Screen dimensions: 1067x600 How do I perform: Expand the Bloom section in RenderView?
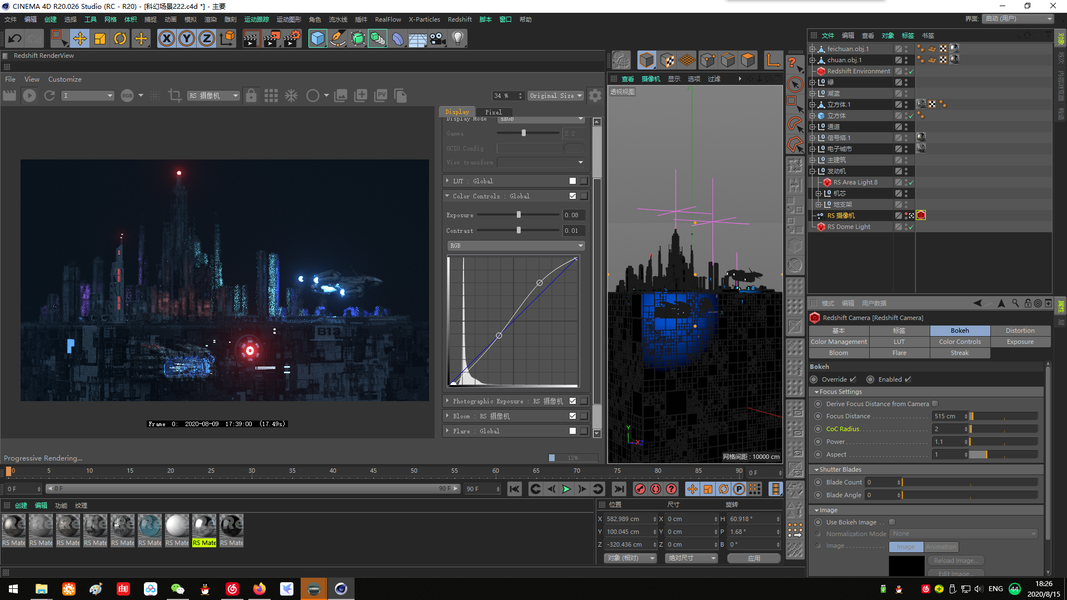click(447, 416)
